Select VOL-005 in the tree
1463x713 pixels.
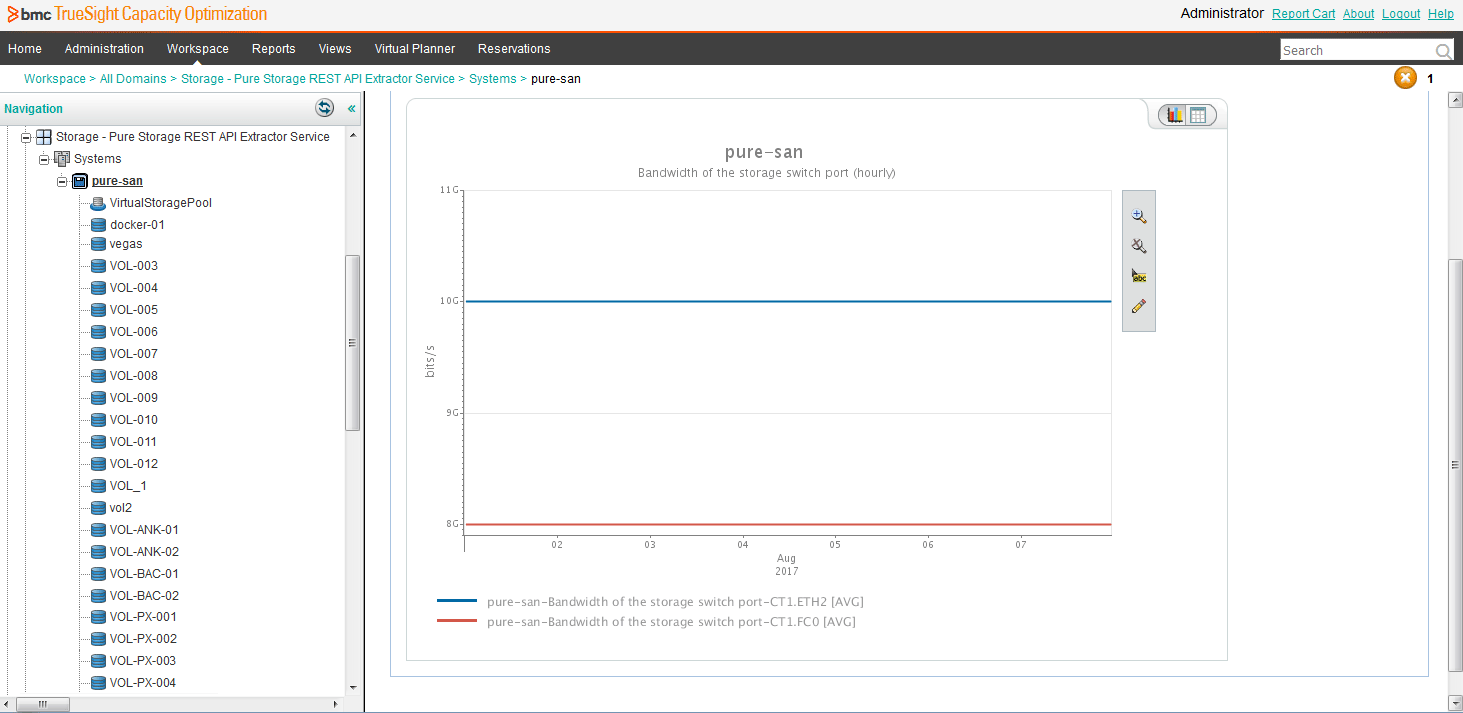point(134,310)
